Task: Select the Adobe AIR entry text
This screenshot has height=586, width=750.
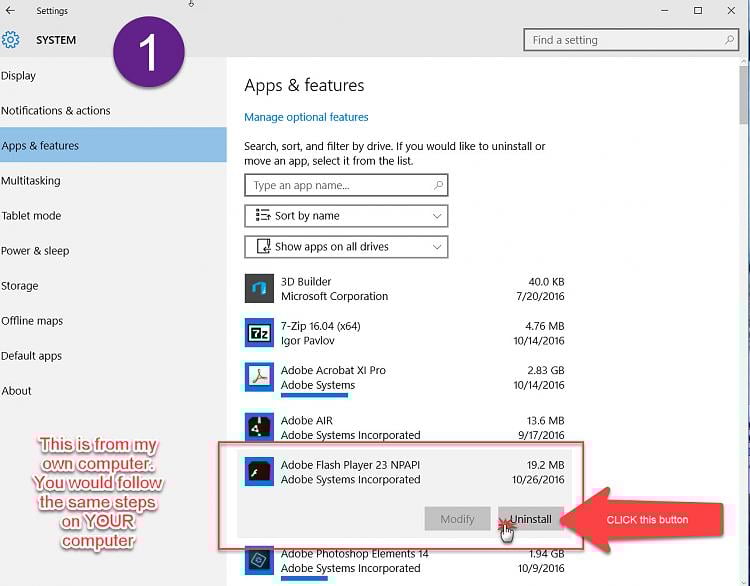Action: (x=307, y=420)
